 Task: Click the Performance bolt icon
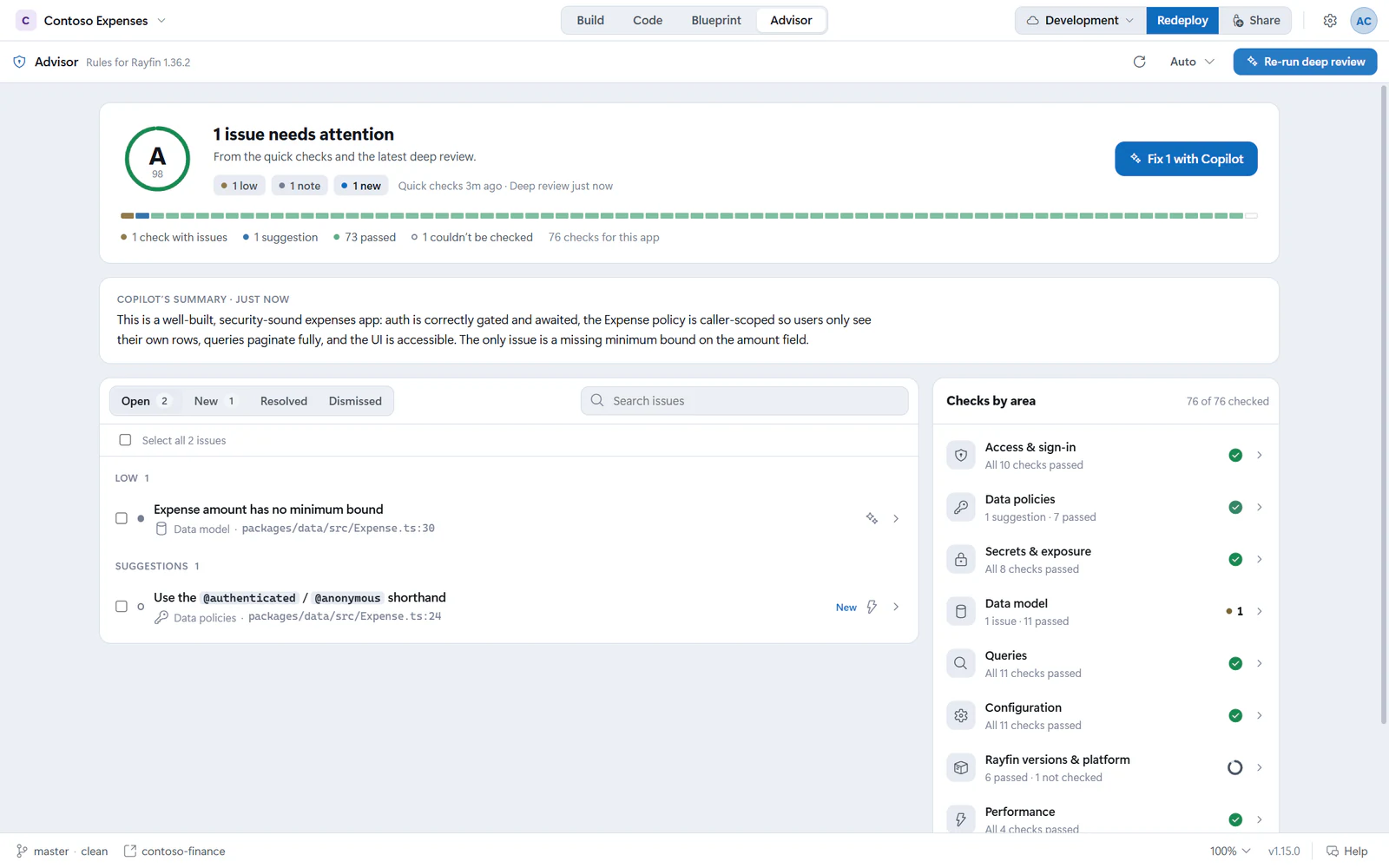961,819
